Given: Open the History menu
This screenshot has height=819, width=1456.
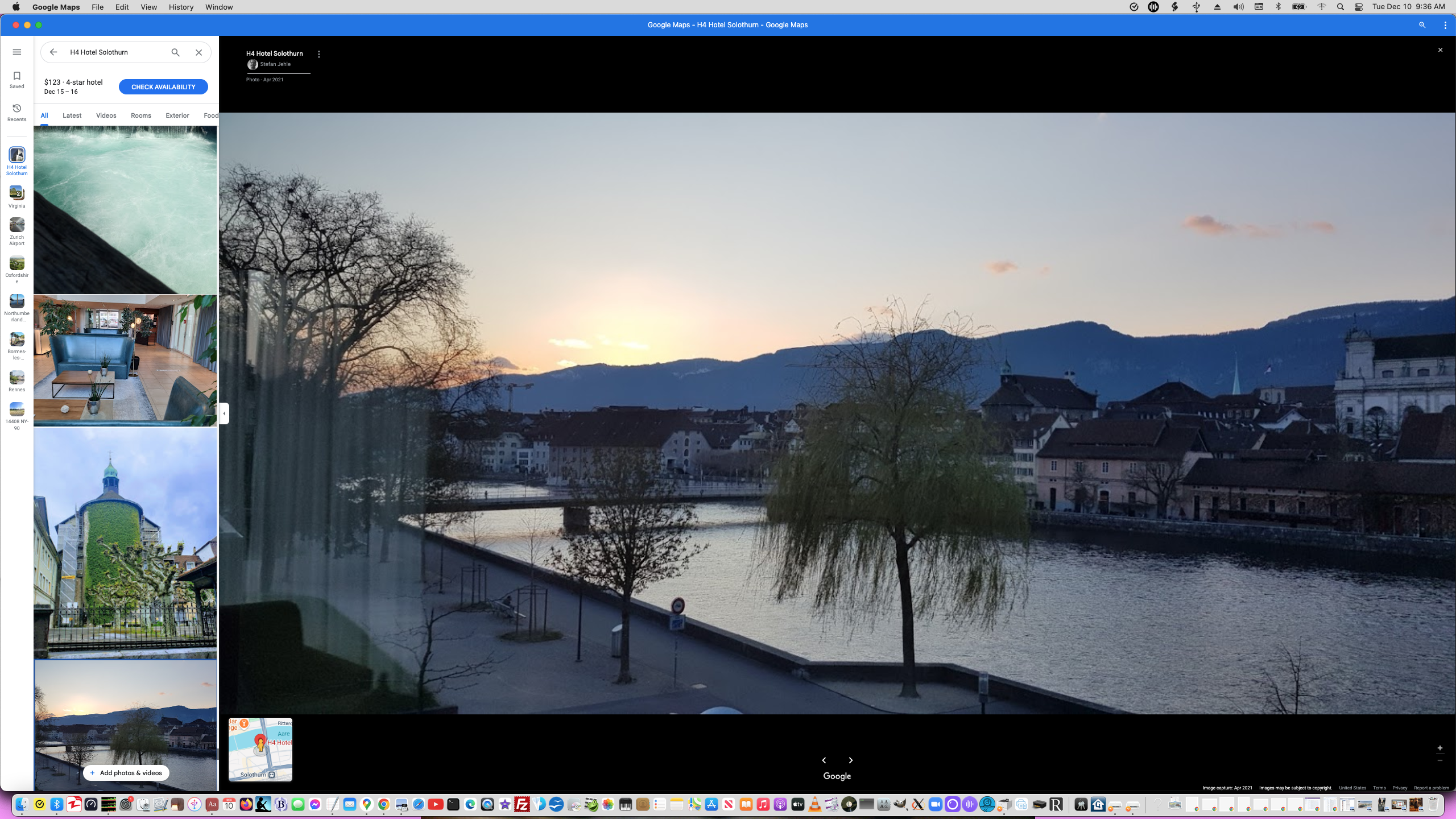Looking at the screenshot, I should coord(181,7).
